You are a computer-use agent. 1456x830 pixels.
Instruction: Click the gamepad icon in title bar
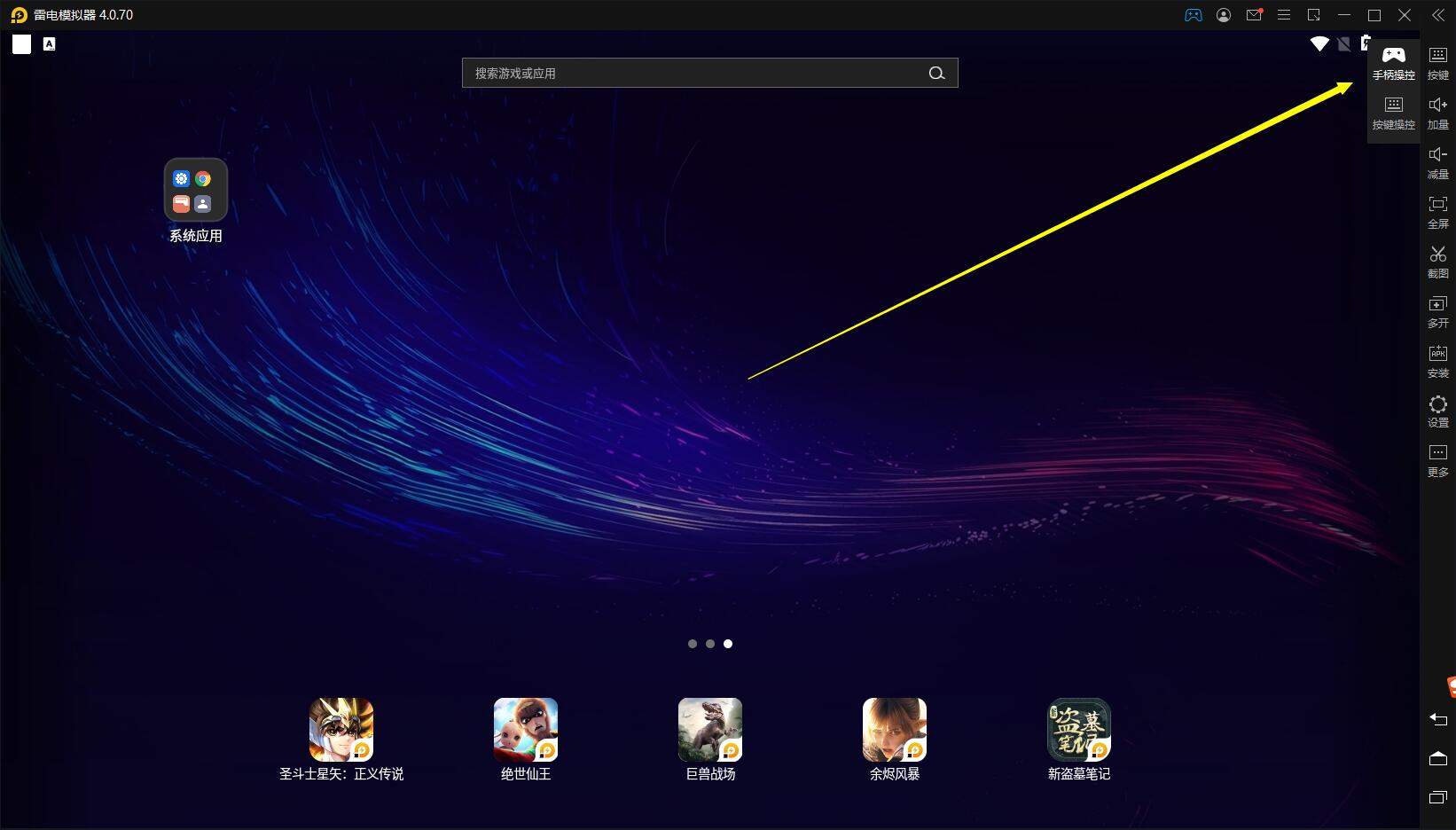pos(1194,15)
